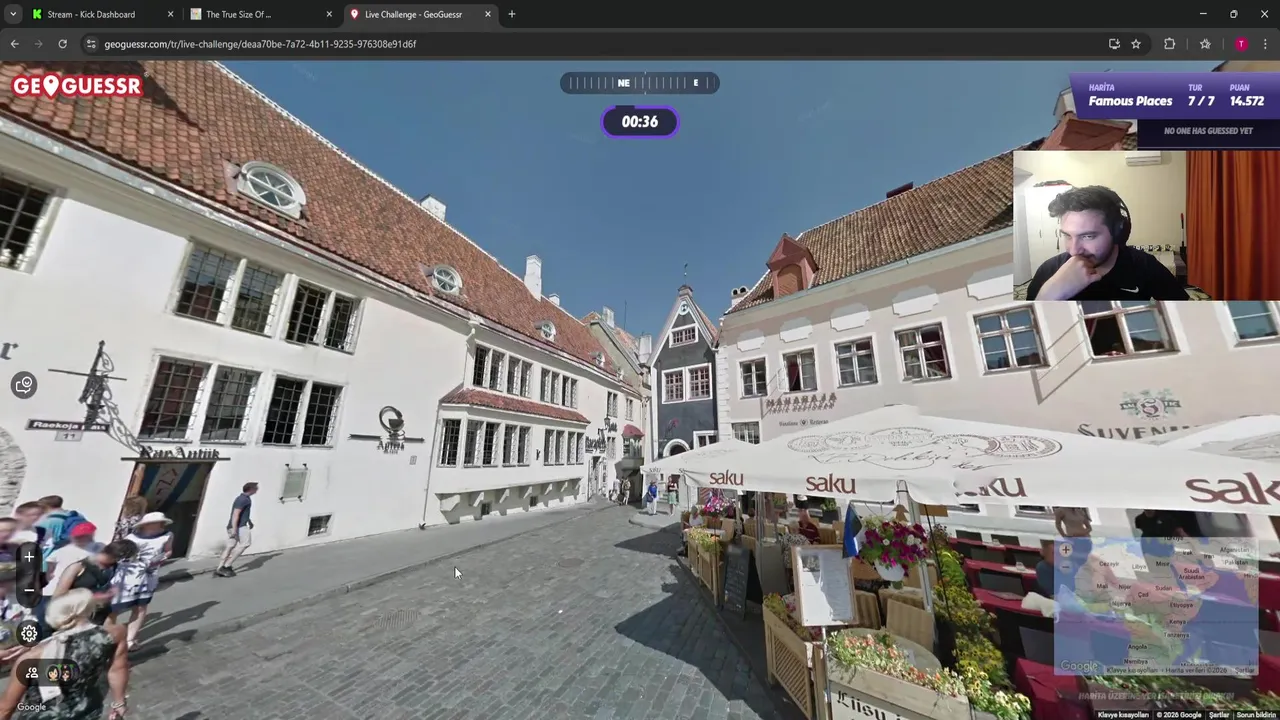1280x720 pixels.
Task: Open the Chrome profile avatar T
Action: tap(1241, 44)
